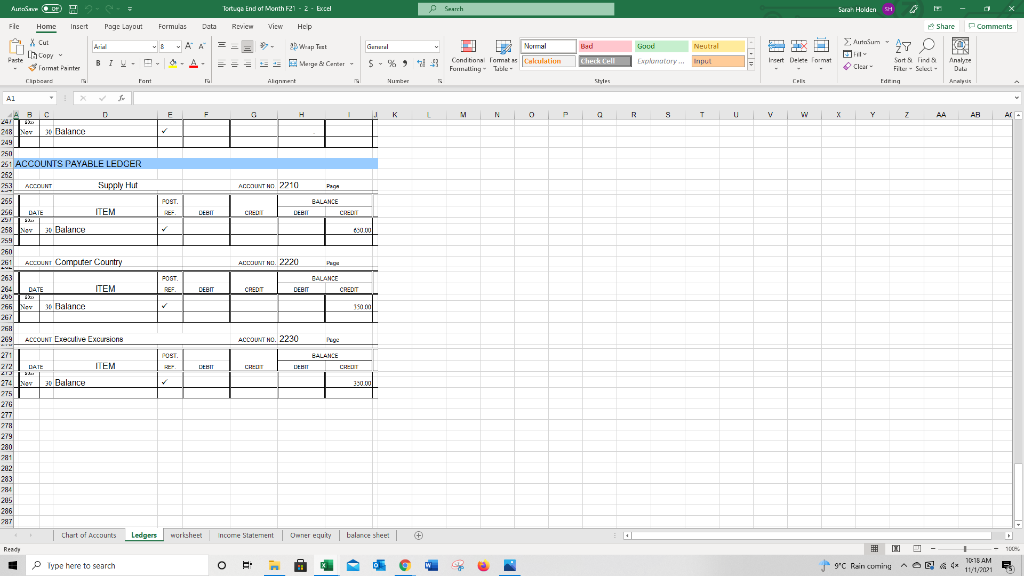This screenshot has height=576, width=1024.
Task: Open Conditional Formatting menu
Action: tap(468, 56)
